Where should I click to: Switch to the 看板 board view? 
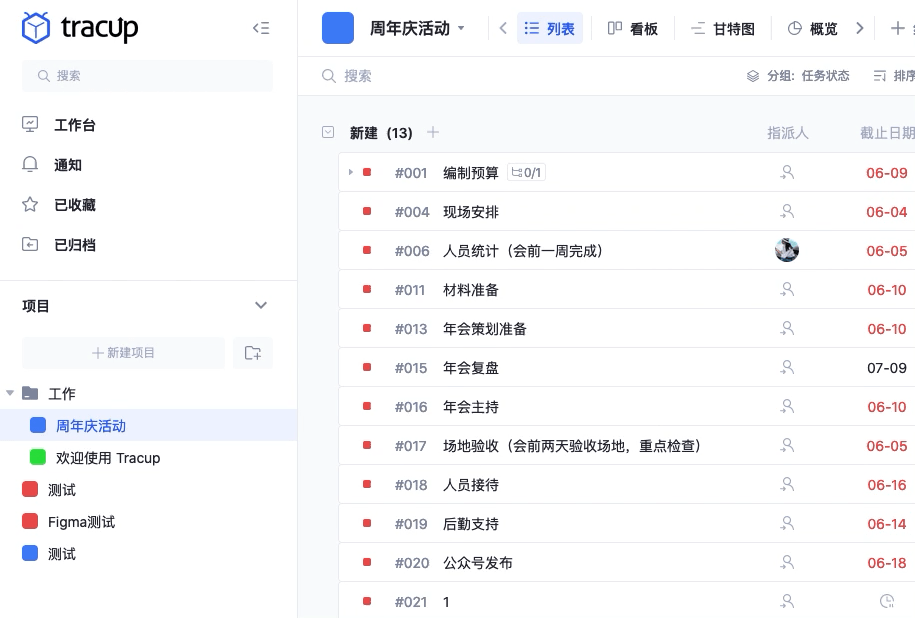[633, 28]
